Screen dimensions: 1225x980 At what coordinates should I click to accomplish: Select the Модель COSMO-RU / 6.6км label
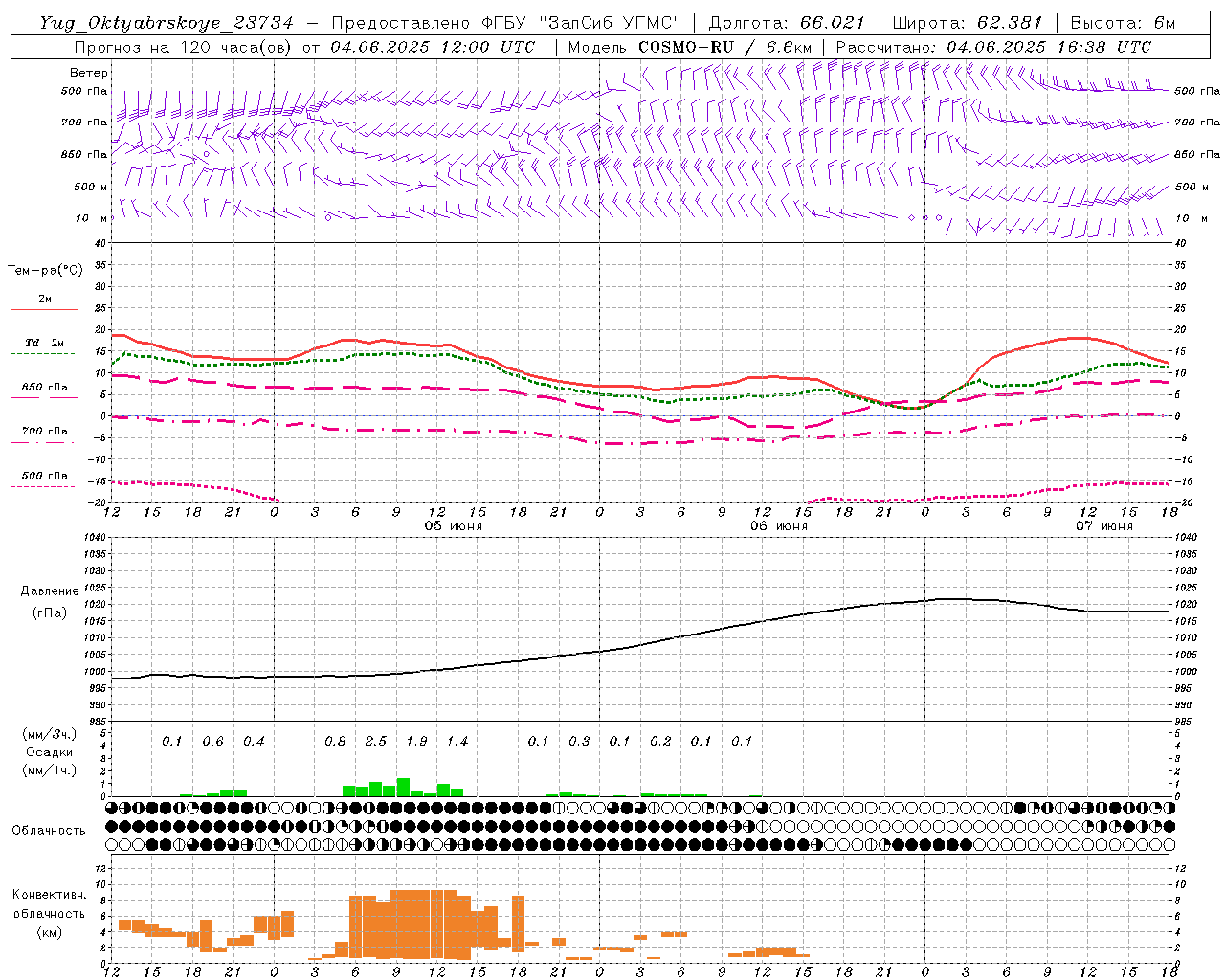690,47
